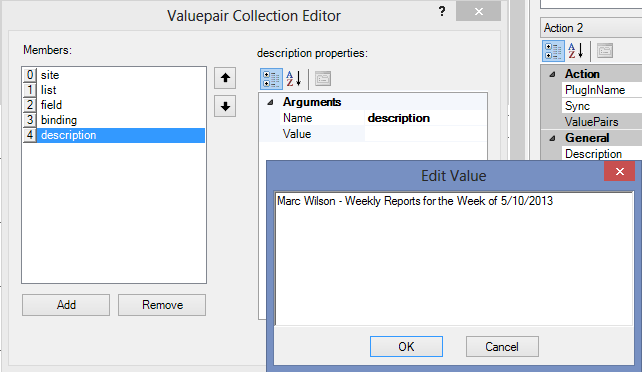
Task: Select the 'site' member
Action: tap(114, 75)
